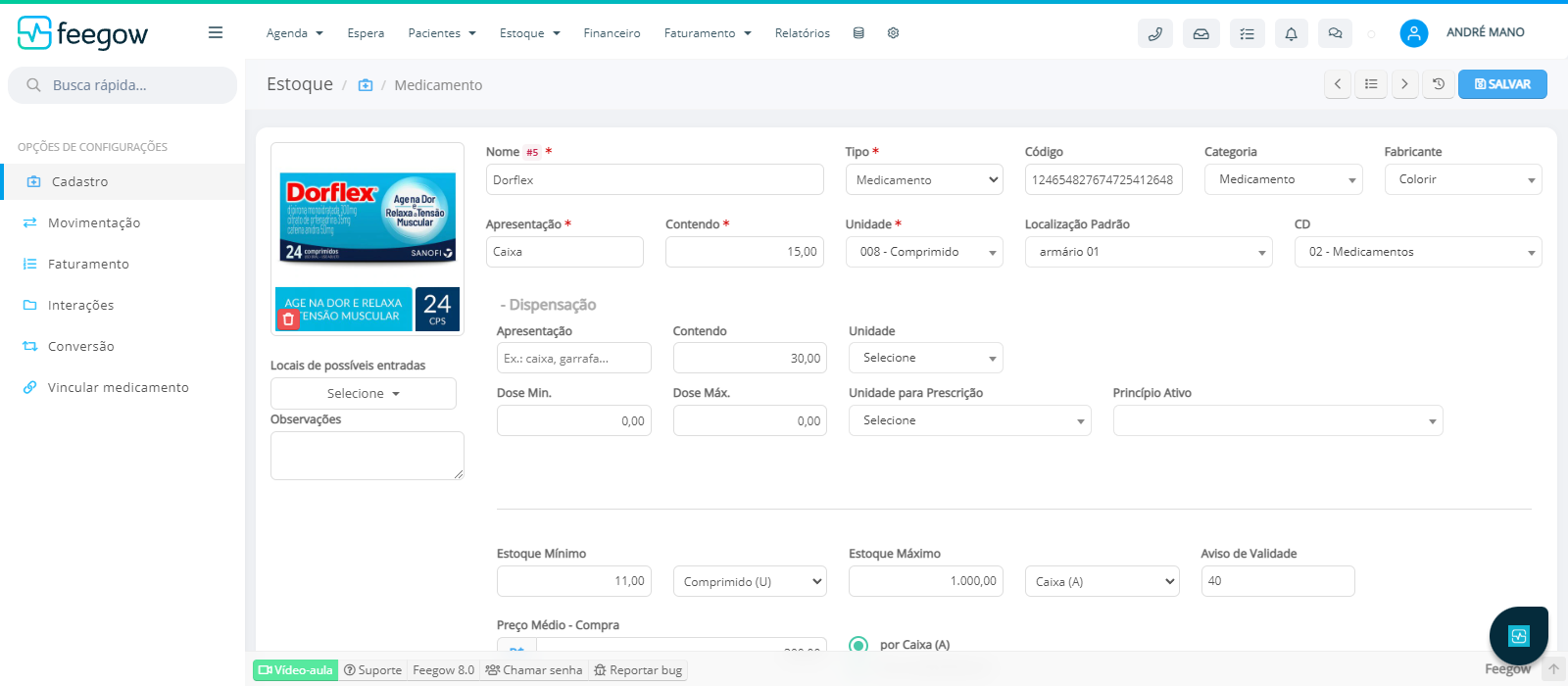Click the medical kit breadcrumb icon
Viewport: 1568px width, 686px height.
[x=366, y=85]
